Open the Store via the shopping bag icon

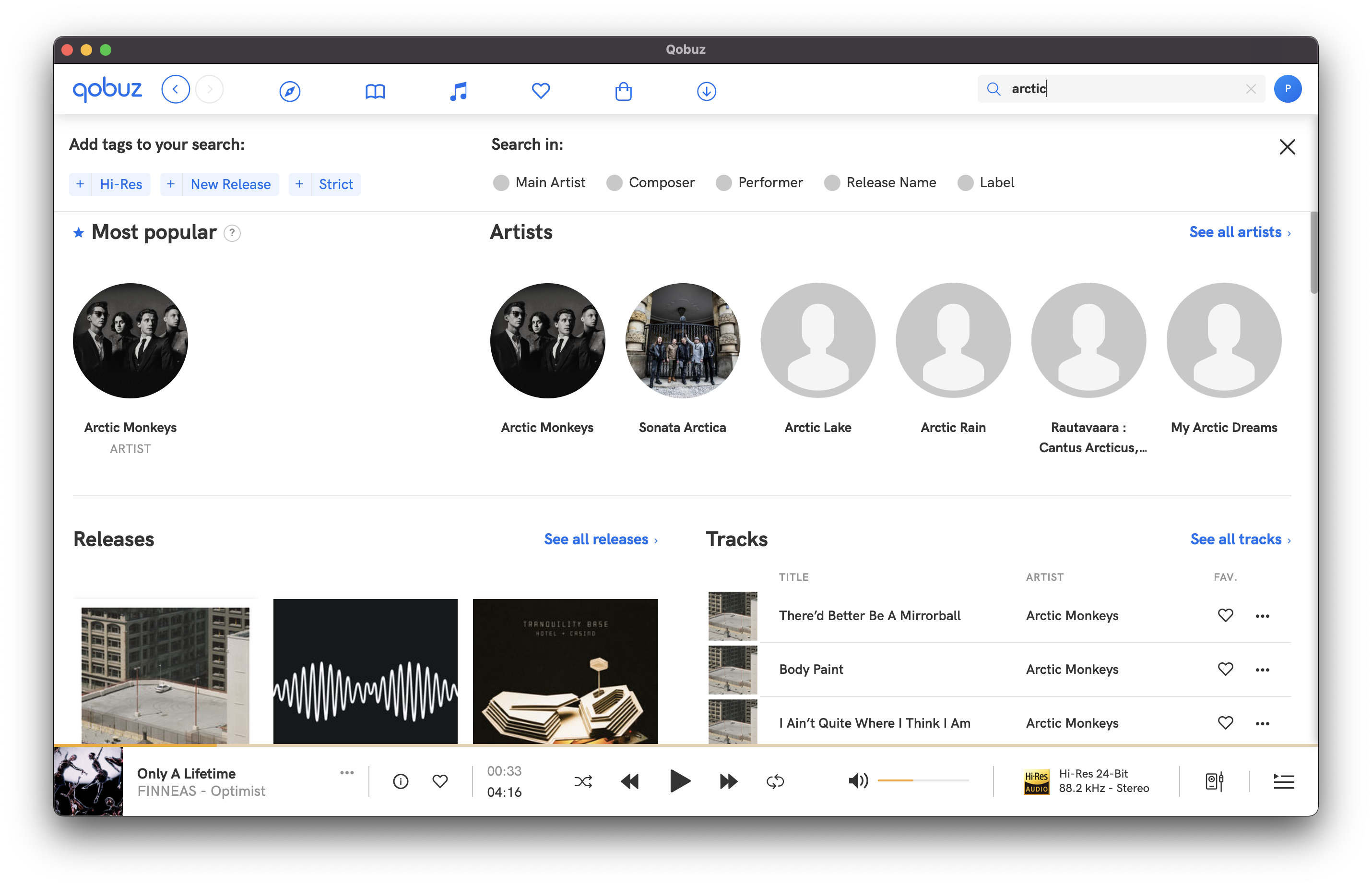click(x=624, y=90)
